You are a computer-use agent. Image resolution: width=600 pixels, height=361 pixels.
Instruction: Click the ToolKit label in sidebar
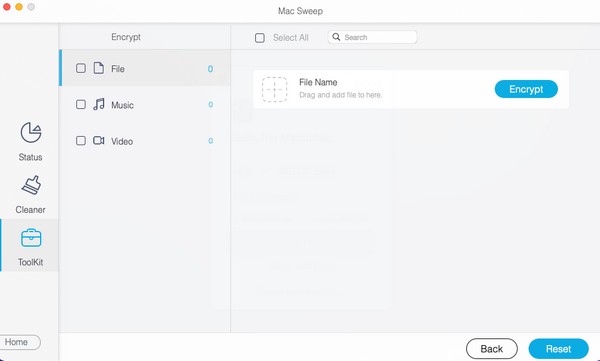(30, 262)
